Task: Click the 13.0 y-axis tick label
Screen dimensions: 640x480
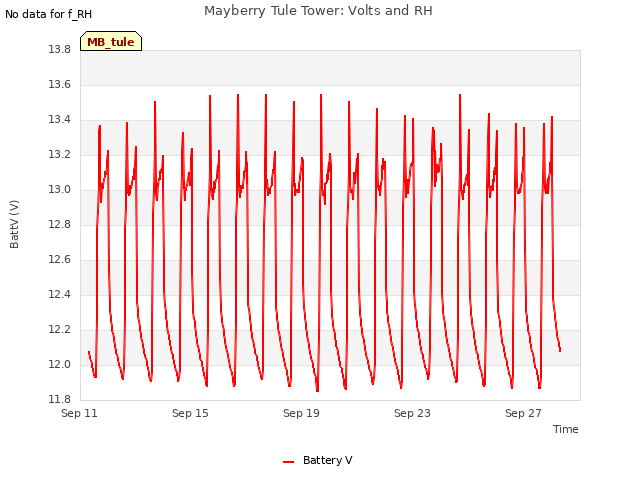Action: 60,189
